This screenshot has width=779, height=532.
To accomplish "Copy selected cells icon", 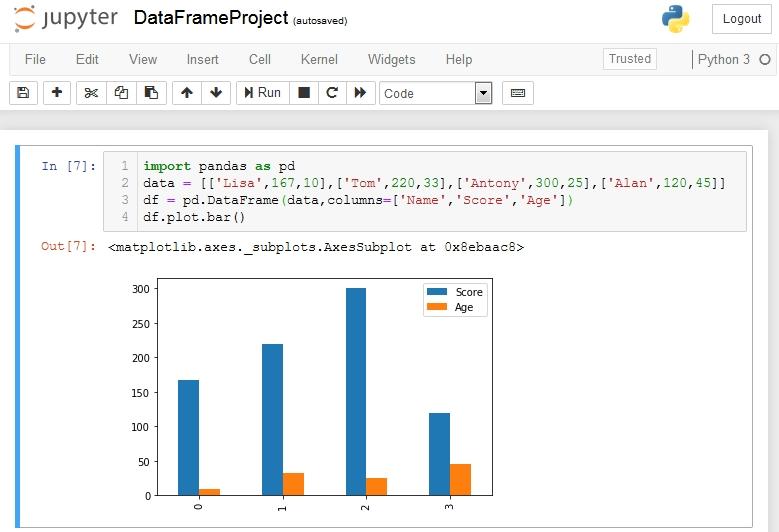I will pos(121,93).
